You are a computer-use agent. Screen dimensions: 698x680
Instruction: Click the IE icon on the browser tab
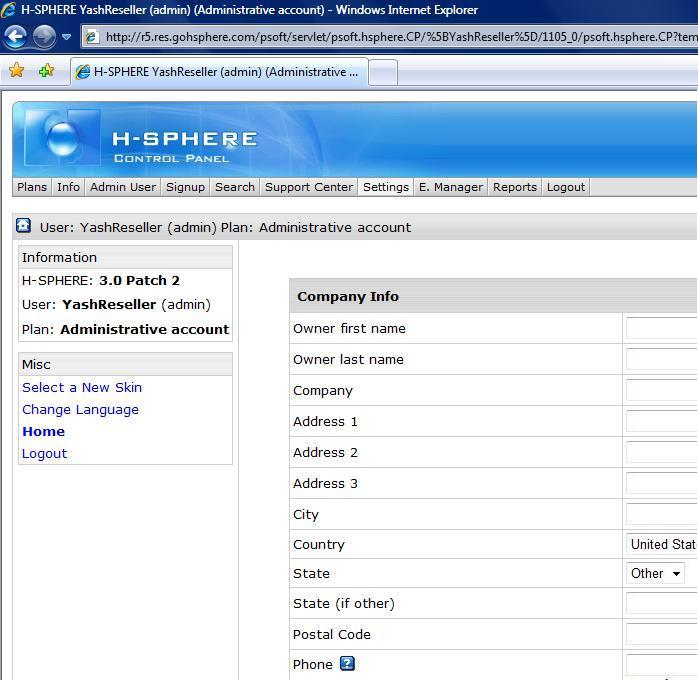point(82,72)
